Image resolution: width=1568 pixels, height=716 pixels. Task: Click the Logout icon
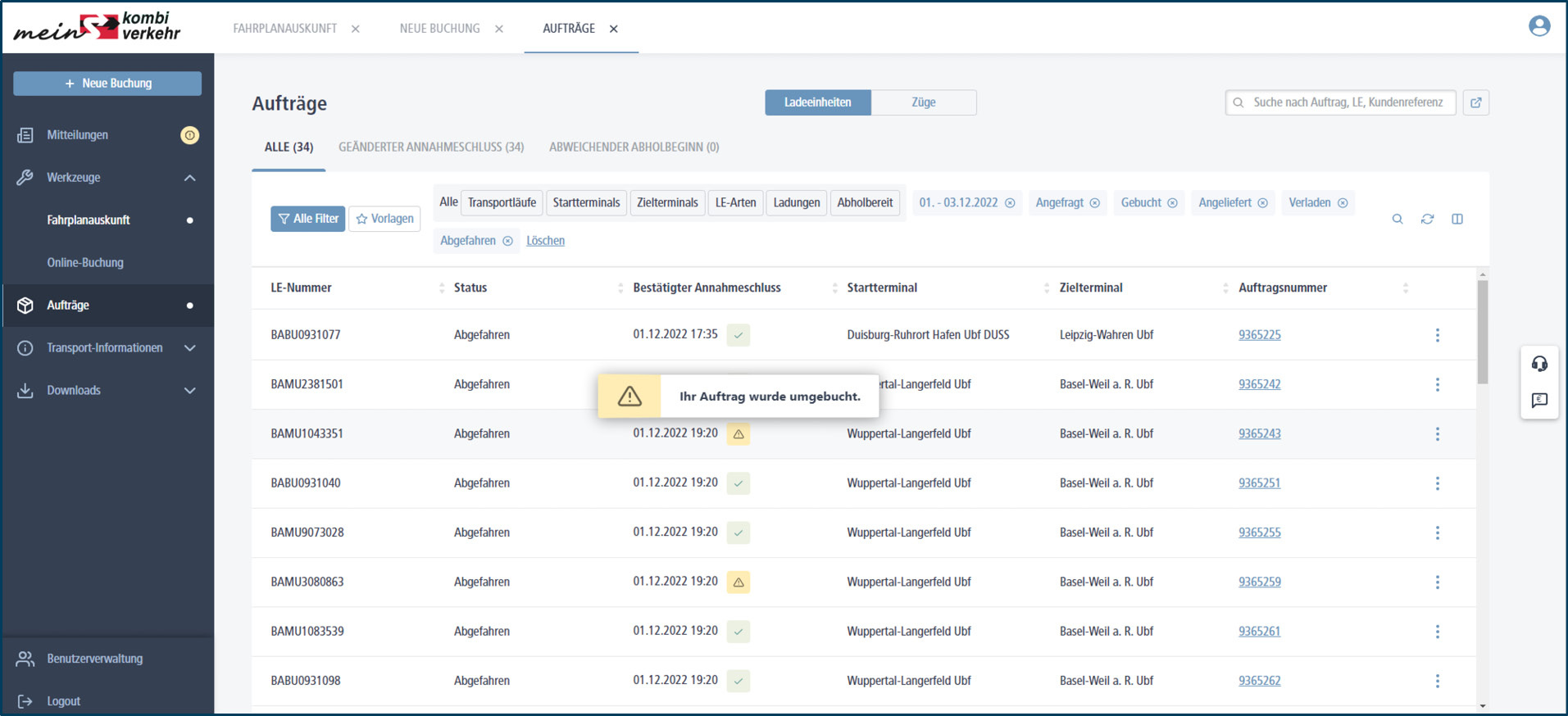25,701
